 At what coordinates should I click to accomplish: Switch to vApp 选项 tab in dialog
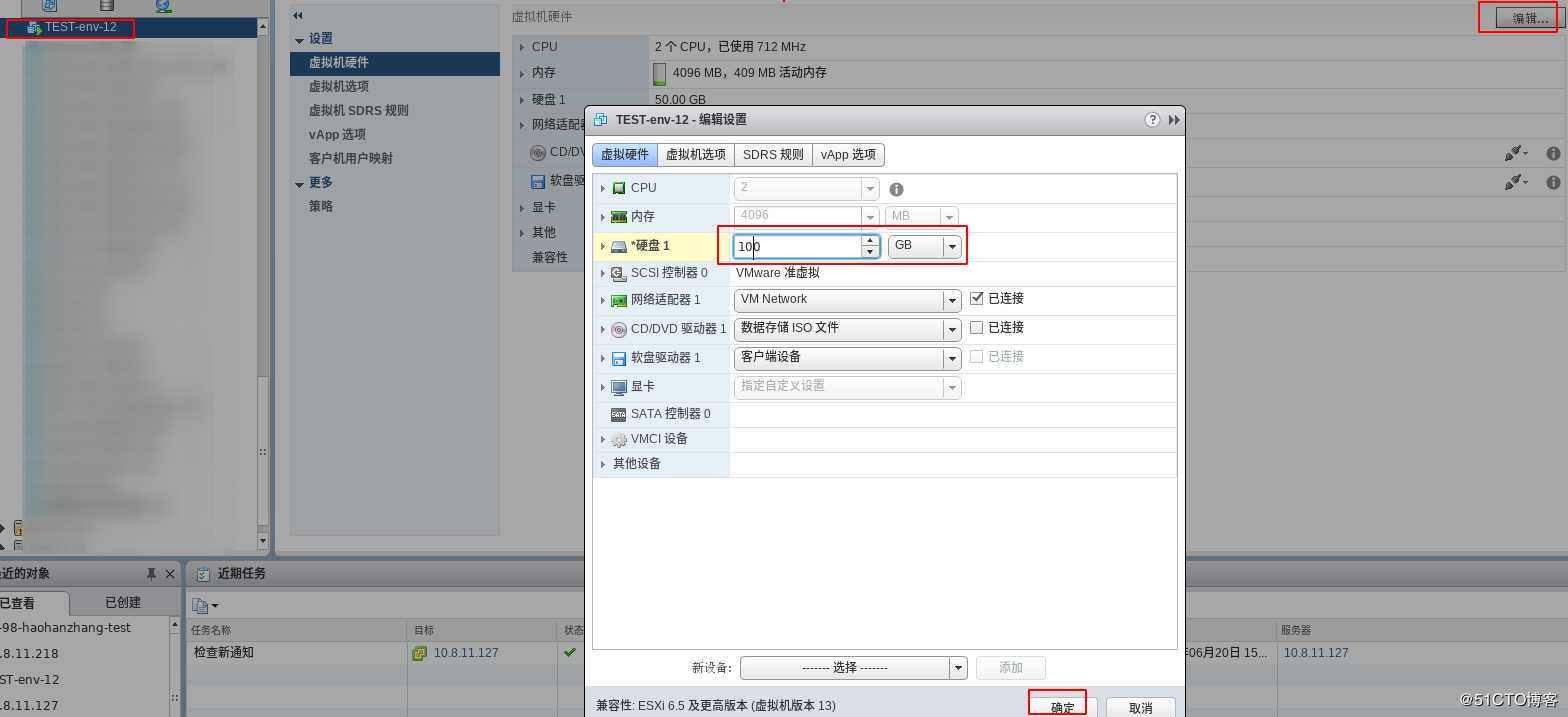click(848, 155)
